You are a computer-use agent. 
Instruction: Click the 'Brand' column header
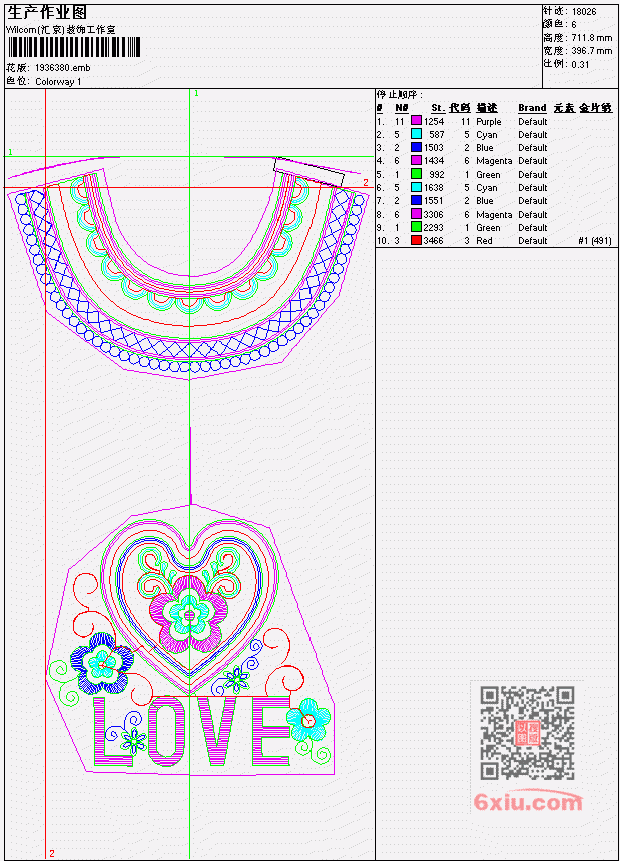tap(532, 108)
